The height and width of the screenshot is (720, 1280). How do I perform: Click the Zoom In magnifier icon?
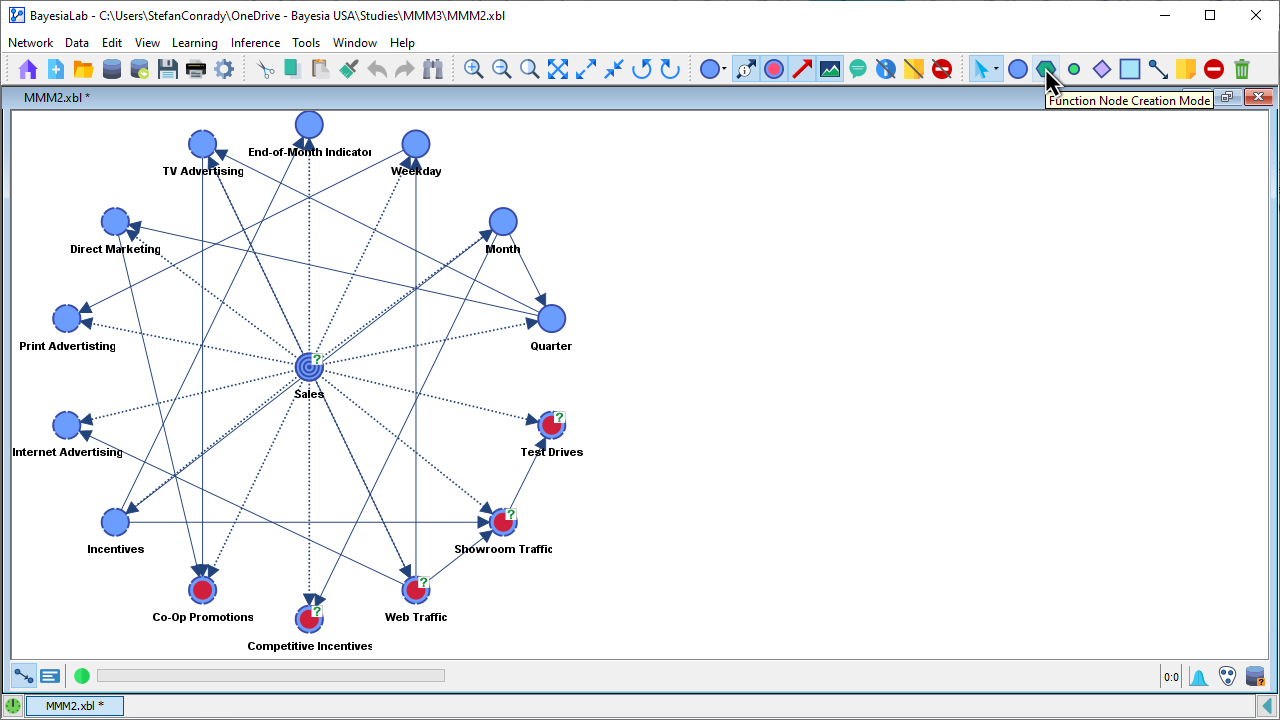(473, 69)
